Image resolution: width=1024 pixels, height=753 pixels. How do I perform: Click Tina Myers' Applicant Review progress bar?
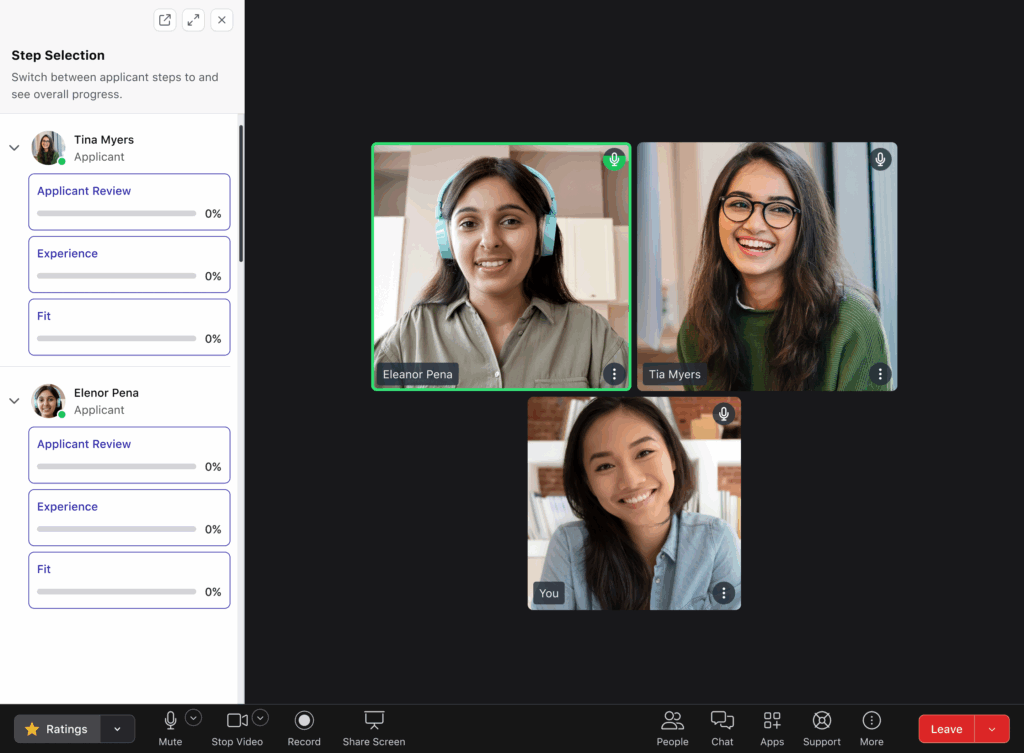pyautogui.click(x=116, y=214)
